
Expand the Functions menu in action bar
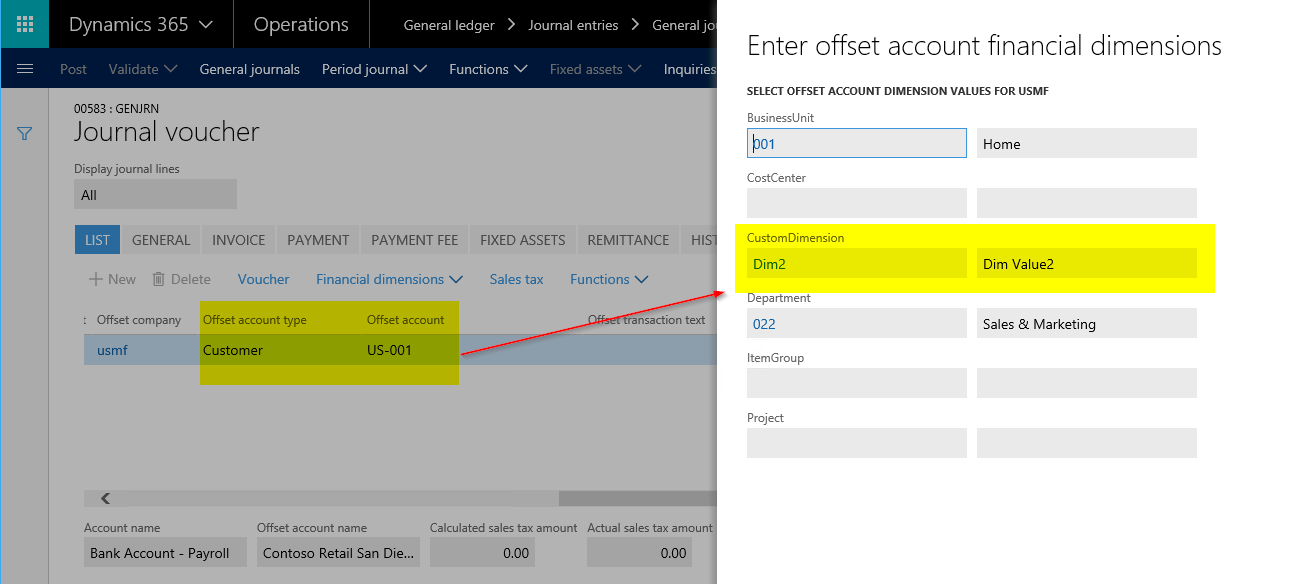coord(488,69)
